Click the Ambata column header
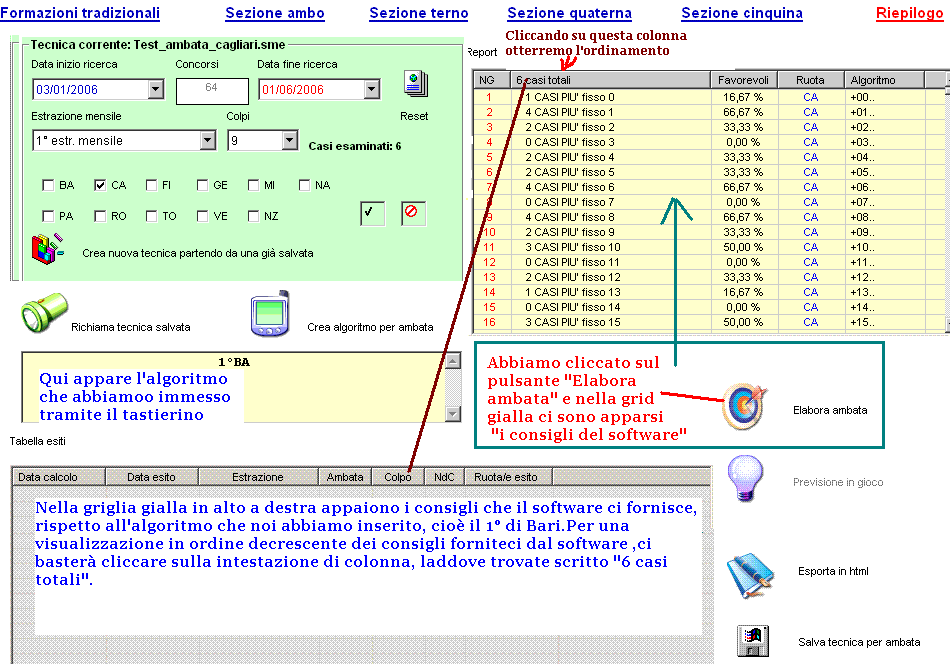950x664 pixels. click(345, 477)
